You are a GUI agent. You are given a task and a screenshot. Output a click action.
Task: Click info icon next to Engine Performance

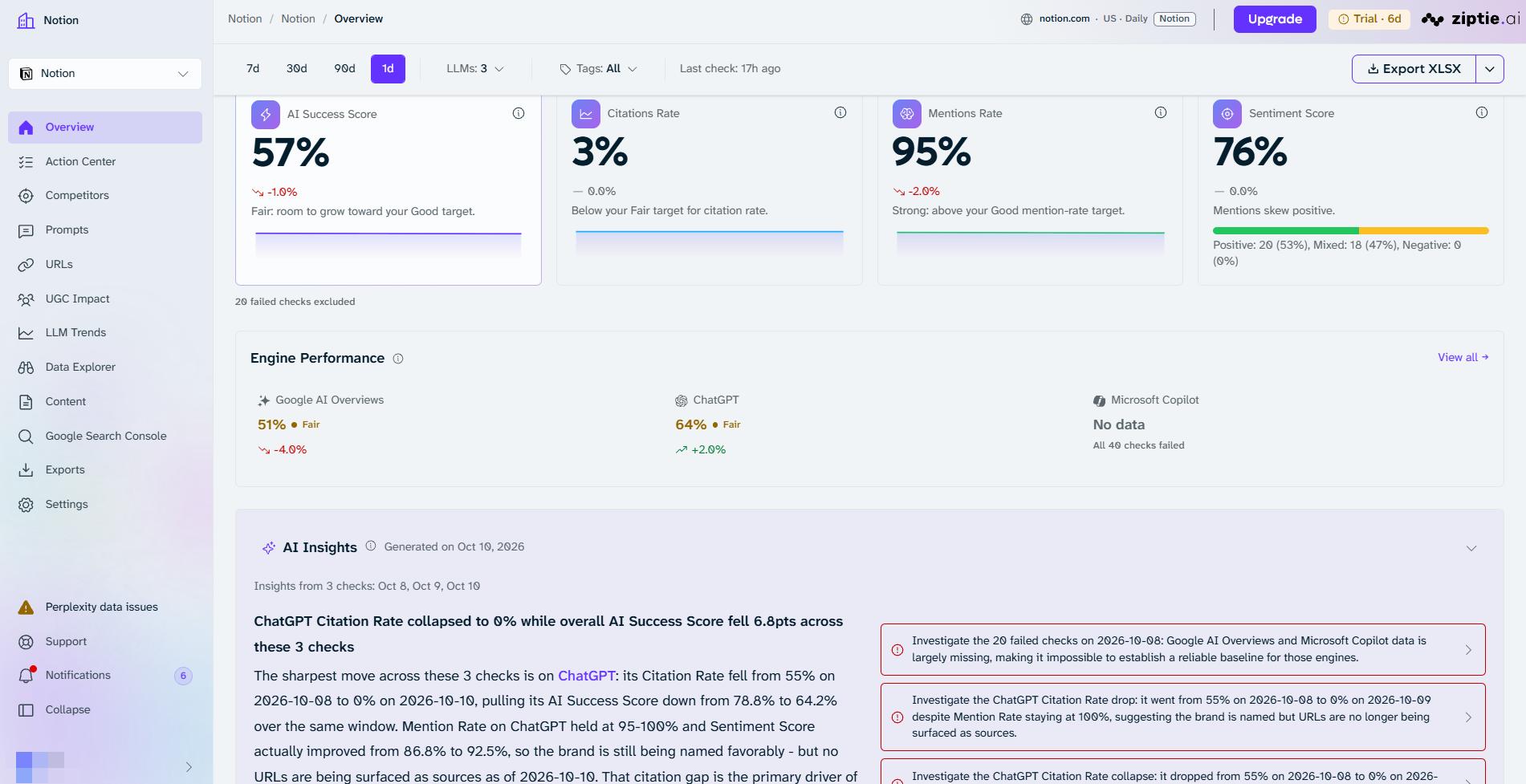pos(398,359)
